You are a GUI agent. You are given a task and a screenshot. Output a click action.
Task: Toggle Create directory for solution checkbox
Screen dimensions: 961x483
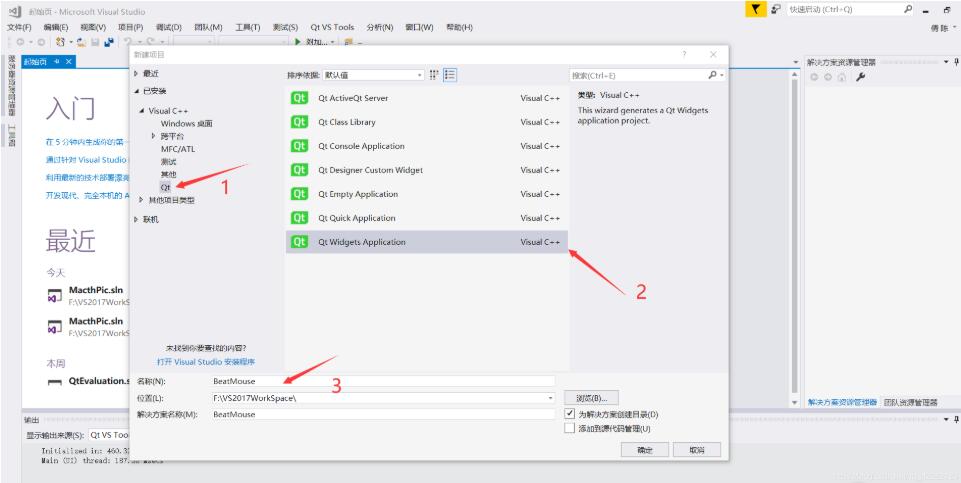coord(570,414)
